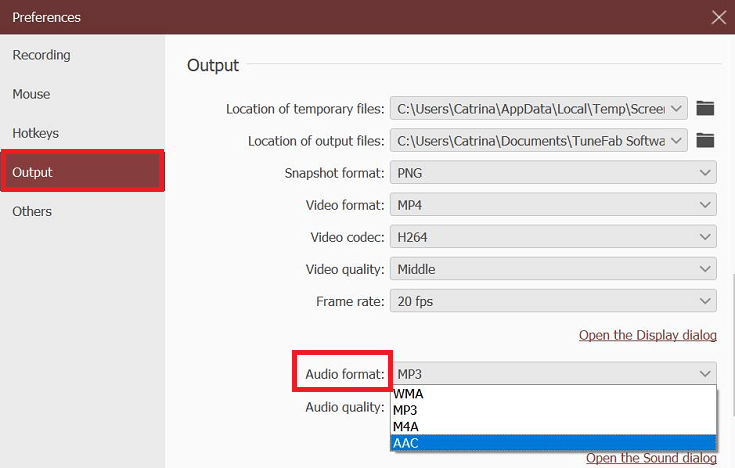Go to the Hotkeys section
This screenshot has height=468, width=735.
coord(35,133)
